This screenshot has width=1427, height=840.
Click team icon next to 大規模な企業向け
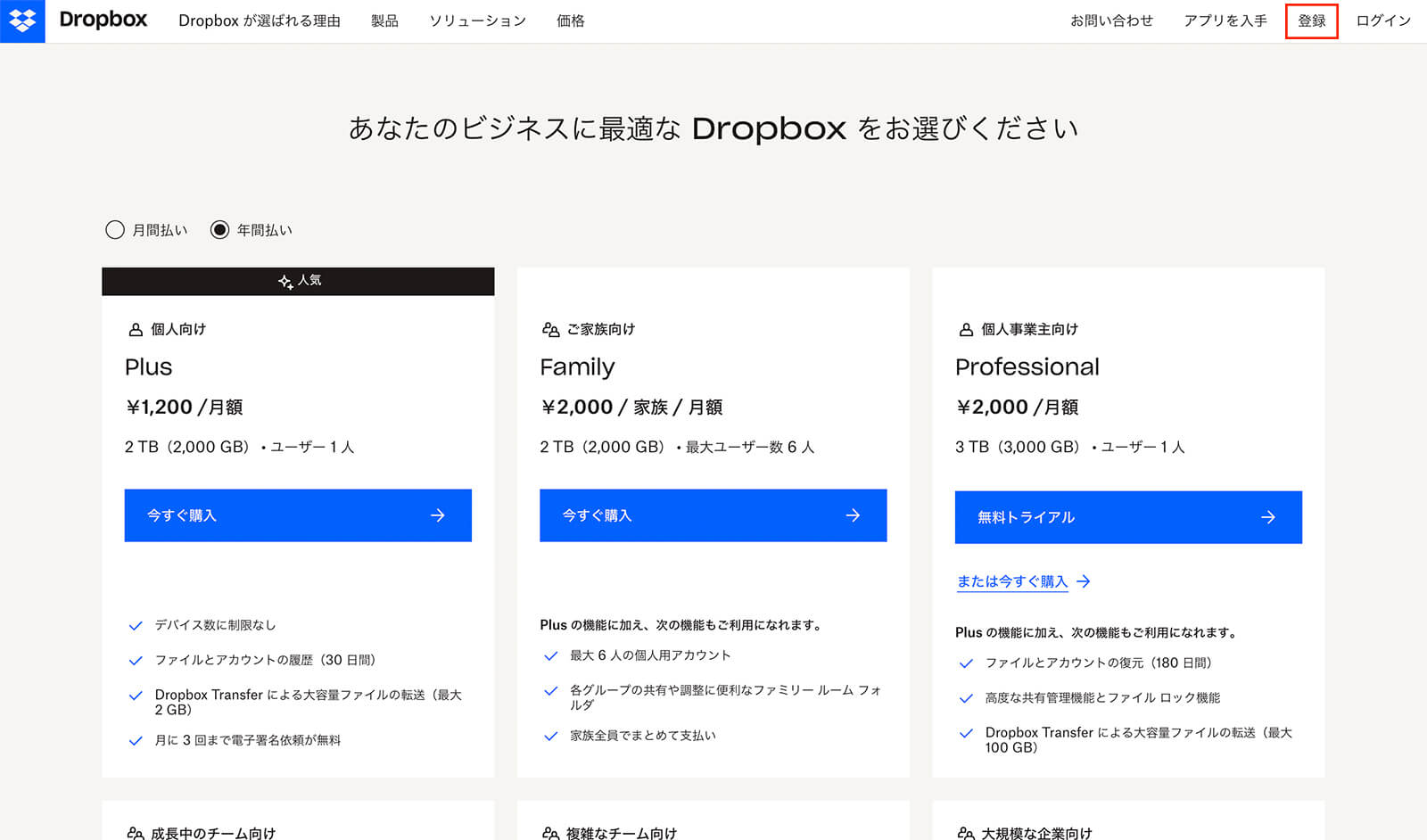click(x=966, y=833)
